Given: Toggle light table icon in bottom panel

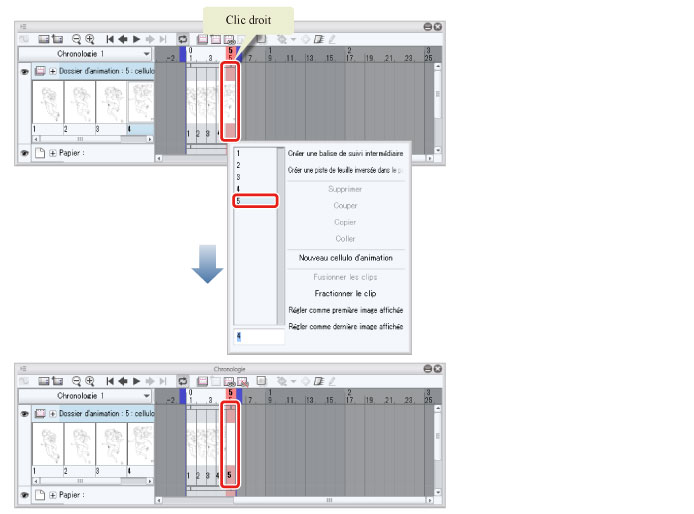Looking at the screenshot, I should pos(262,381).
